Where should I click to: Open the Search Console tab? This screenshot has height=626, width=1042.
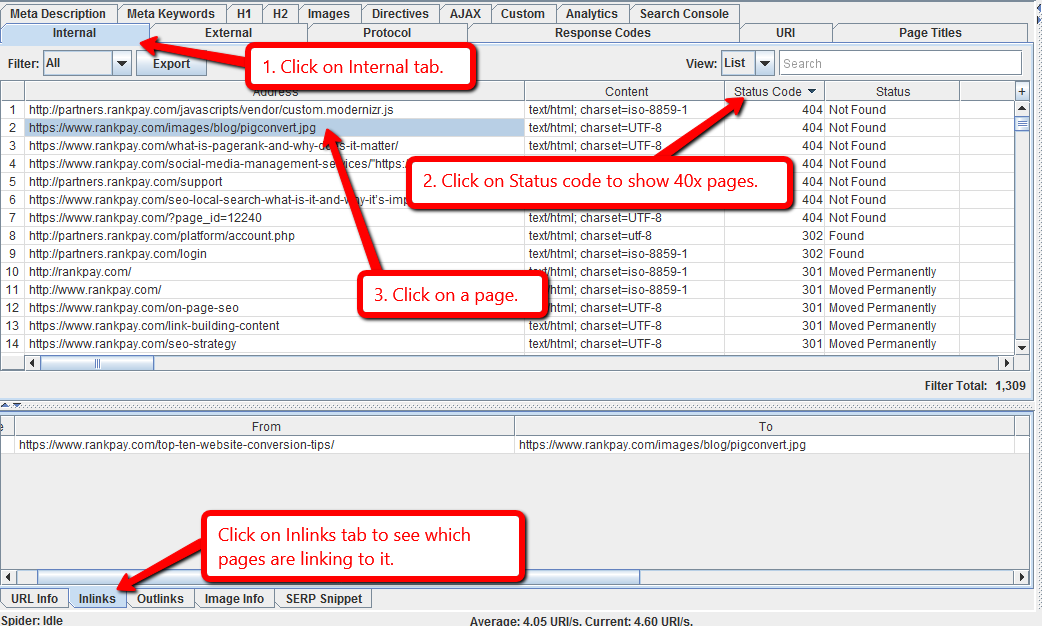tap(684, 13)
